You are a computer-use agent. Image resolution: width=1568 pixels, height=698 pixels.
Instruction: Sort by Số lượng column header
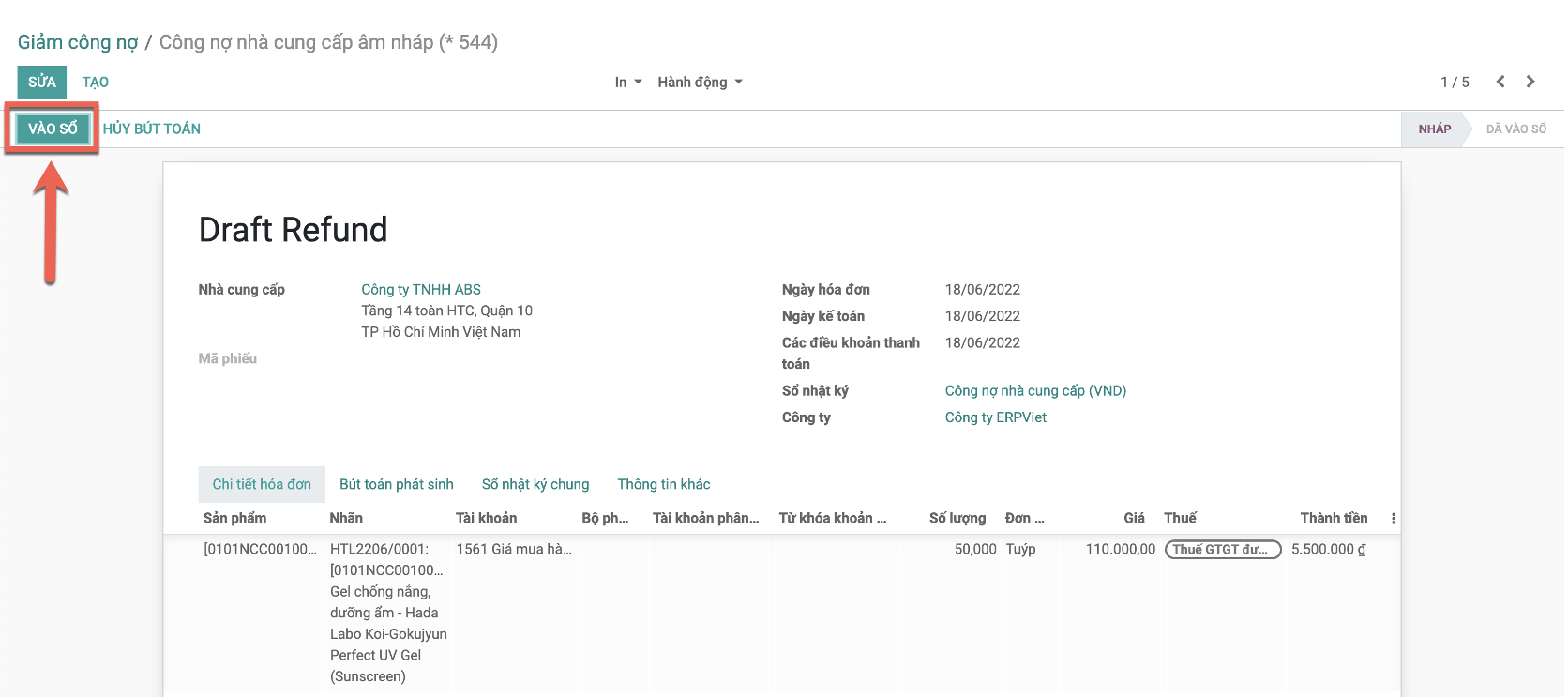point(957,518)
